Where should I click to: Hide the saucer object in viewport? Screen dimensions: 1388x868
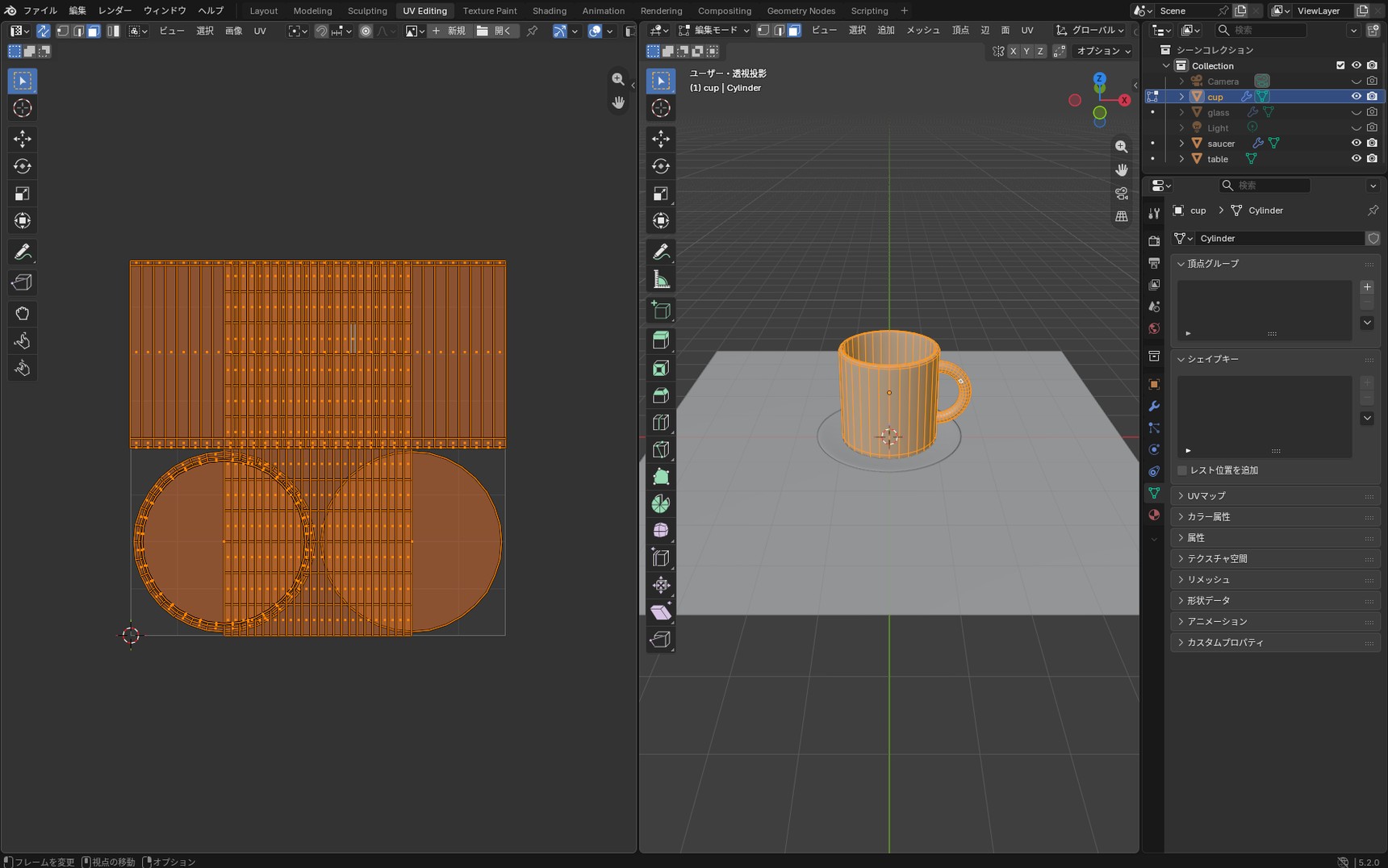click(1357, 143)
